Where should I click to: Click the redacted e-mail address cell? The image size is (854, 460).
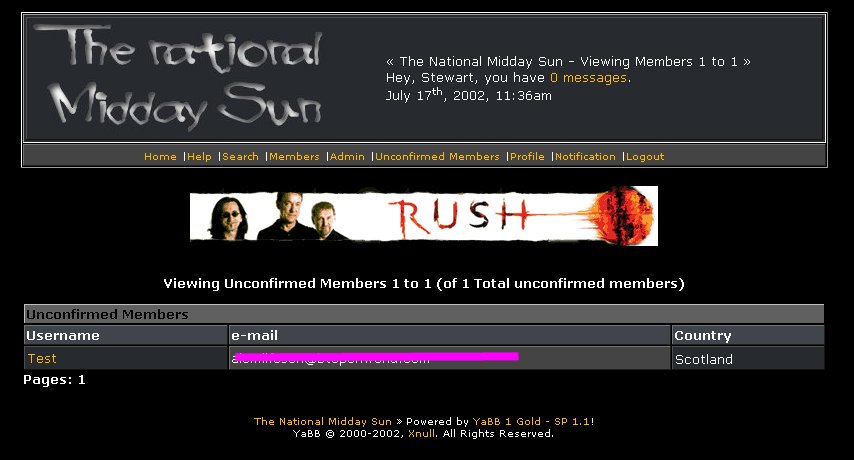(x=449, y=358)
